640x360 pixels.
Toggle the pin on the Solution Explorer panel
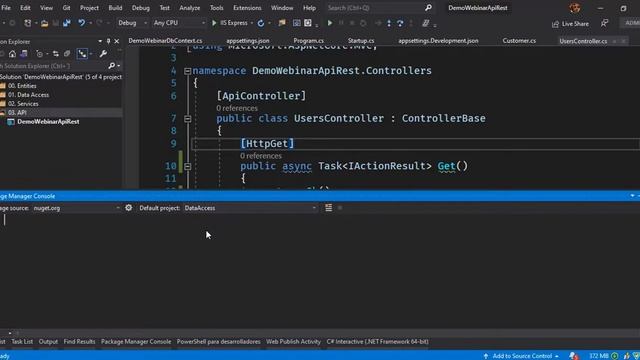108,41
